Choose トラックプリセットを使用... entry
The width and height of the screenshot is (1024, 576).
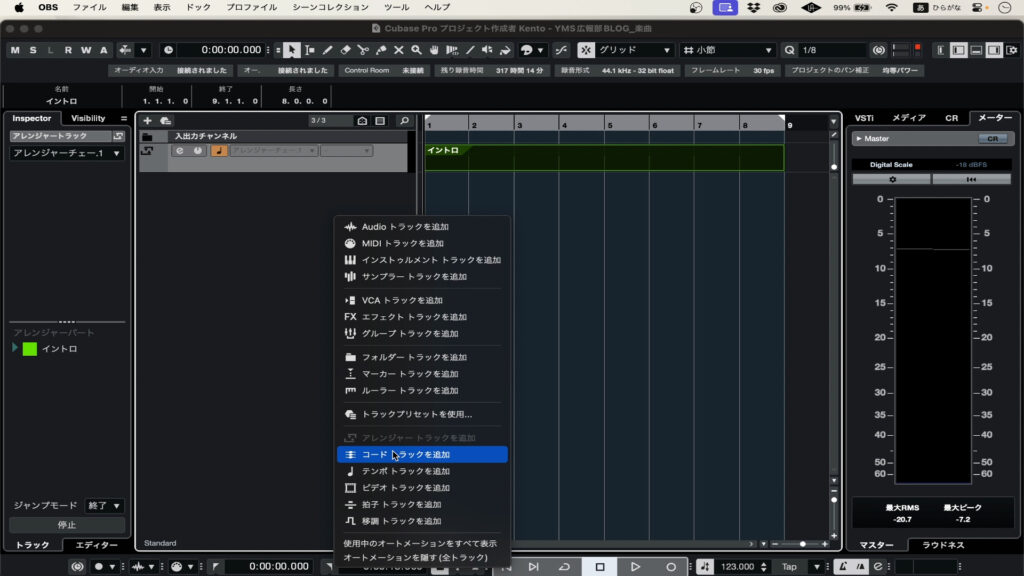[422, 414]
